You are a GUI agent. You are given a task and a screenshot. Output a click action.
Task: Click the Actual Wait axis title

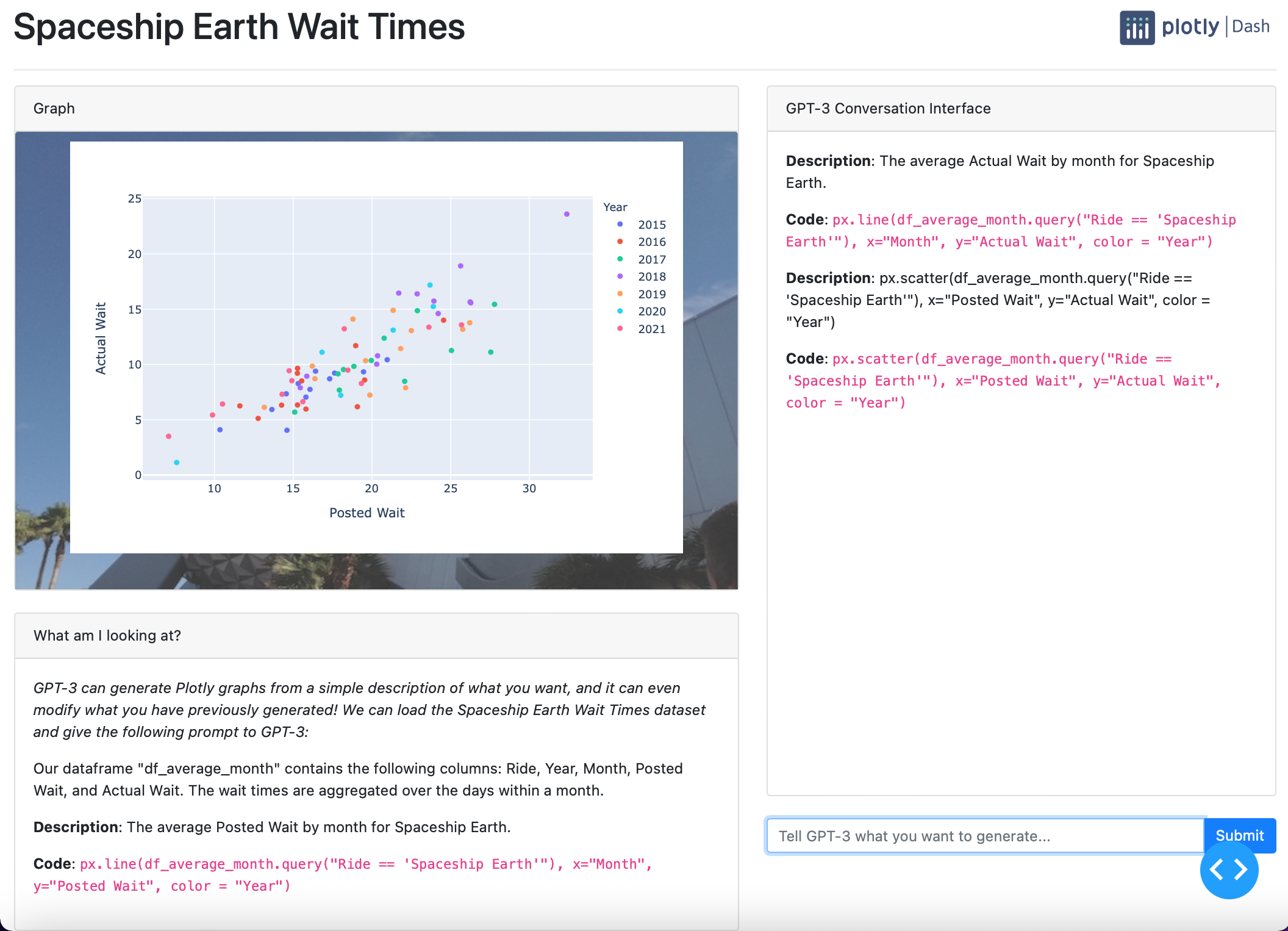[101, 338]
